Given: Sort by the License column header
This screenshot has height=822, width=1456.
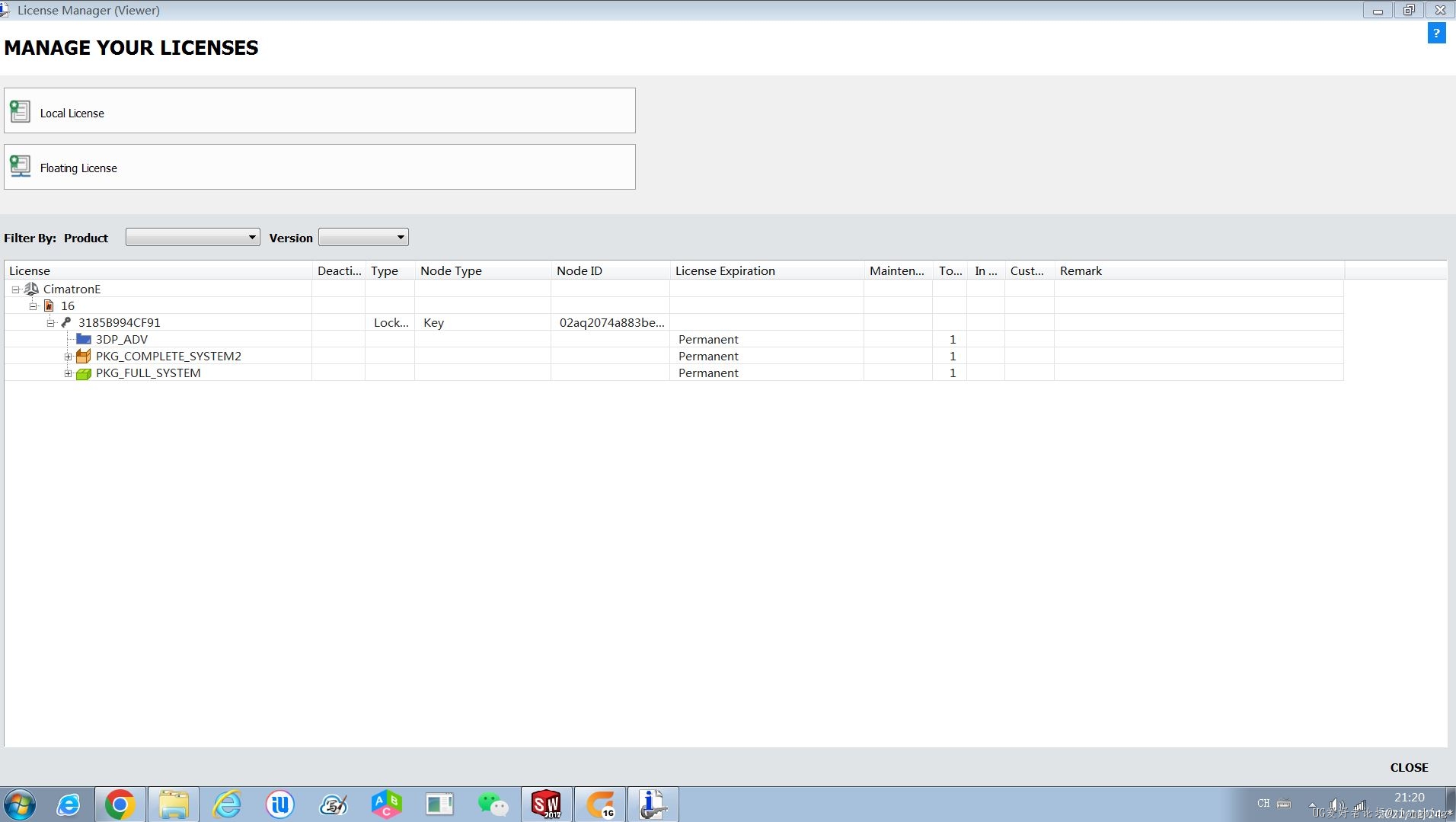Looking at the screenshot, I should click(158, 270).
